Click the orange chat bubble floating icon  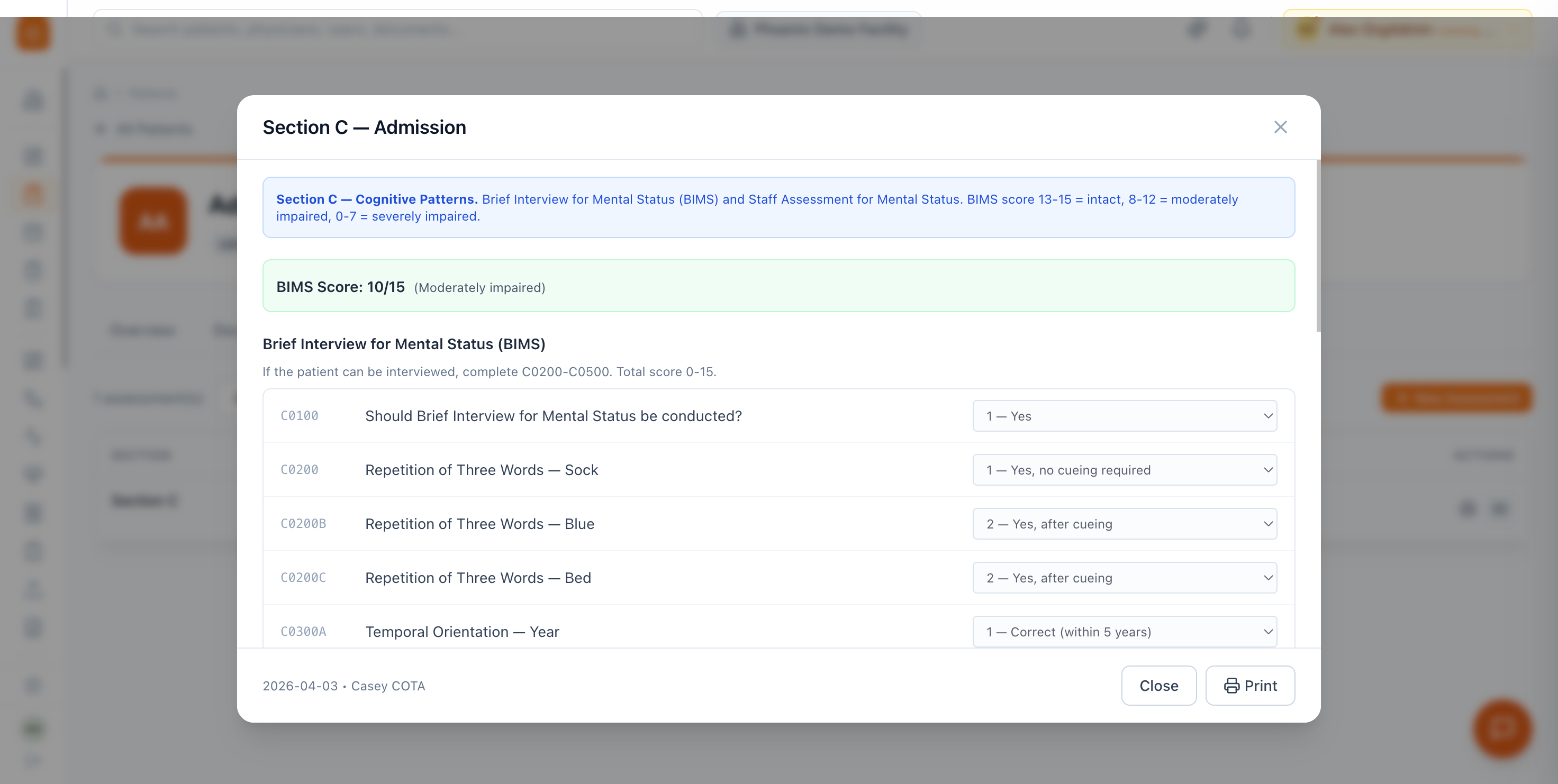(1502, 728)
